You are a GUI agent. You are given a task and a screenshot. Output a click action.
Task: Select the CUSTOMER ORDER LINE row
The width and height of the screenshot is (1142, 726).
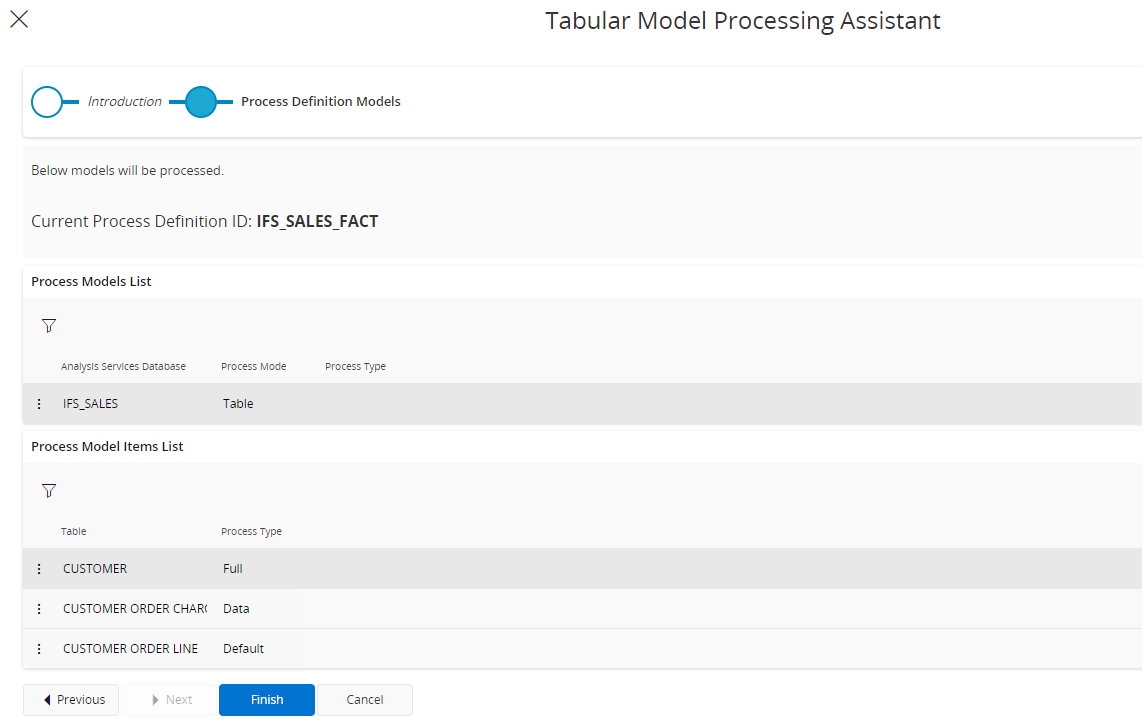tap(130, 648)
